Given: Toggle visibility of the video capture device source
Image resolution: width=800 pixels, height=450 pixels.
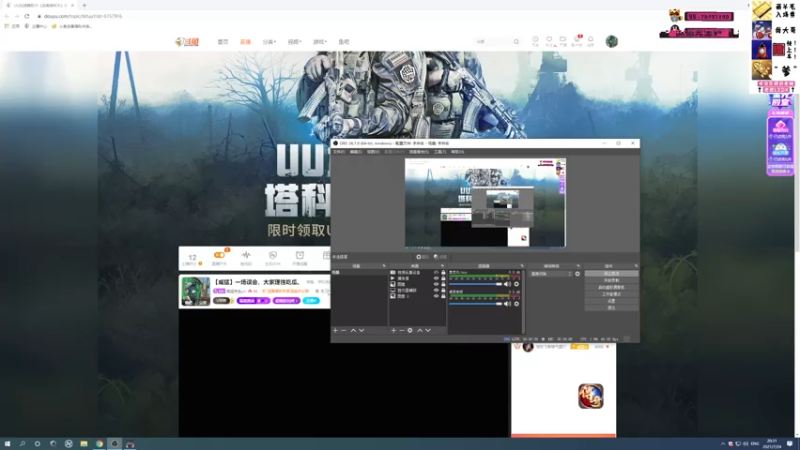Looking at the screenshot, I should click(436, 272).
